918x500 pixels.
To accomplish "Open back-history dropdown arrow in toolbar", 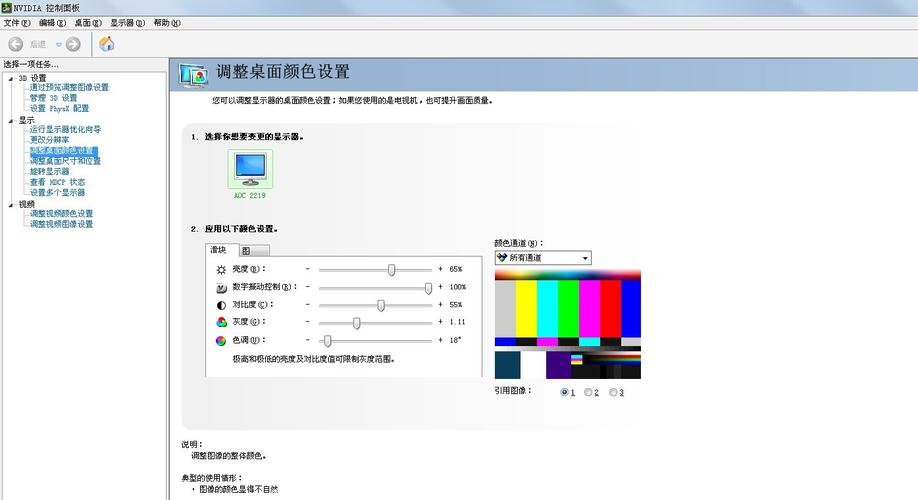I will click(x=59, y=44).
